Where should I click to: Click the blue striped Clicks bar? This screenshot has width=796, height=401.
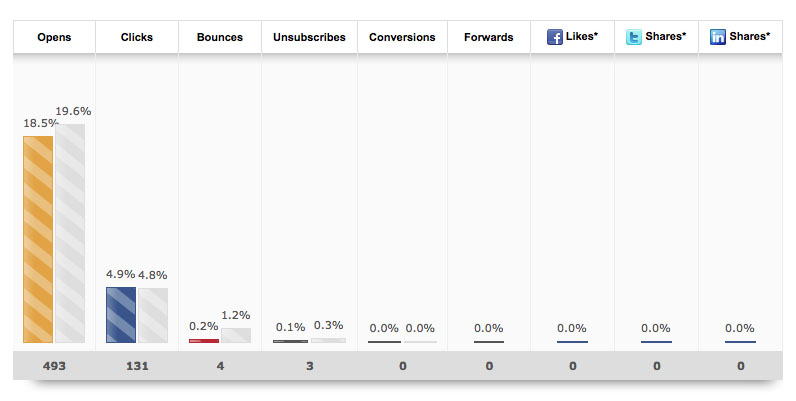pyautogui.click(x=121, y=315)
